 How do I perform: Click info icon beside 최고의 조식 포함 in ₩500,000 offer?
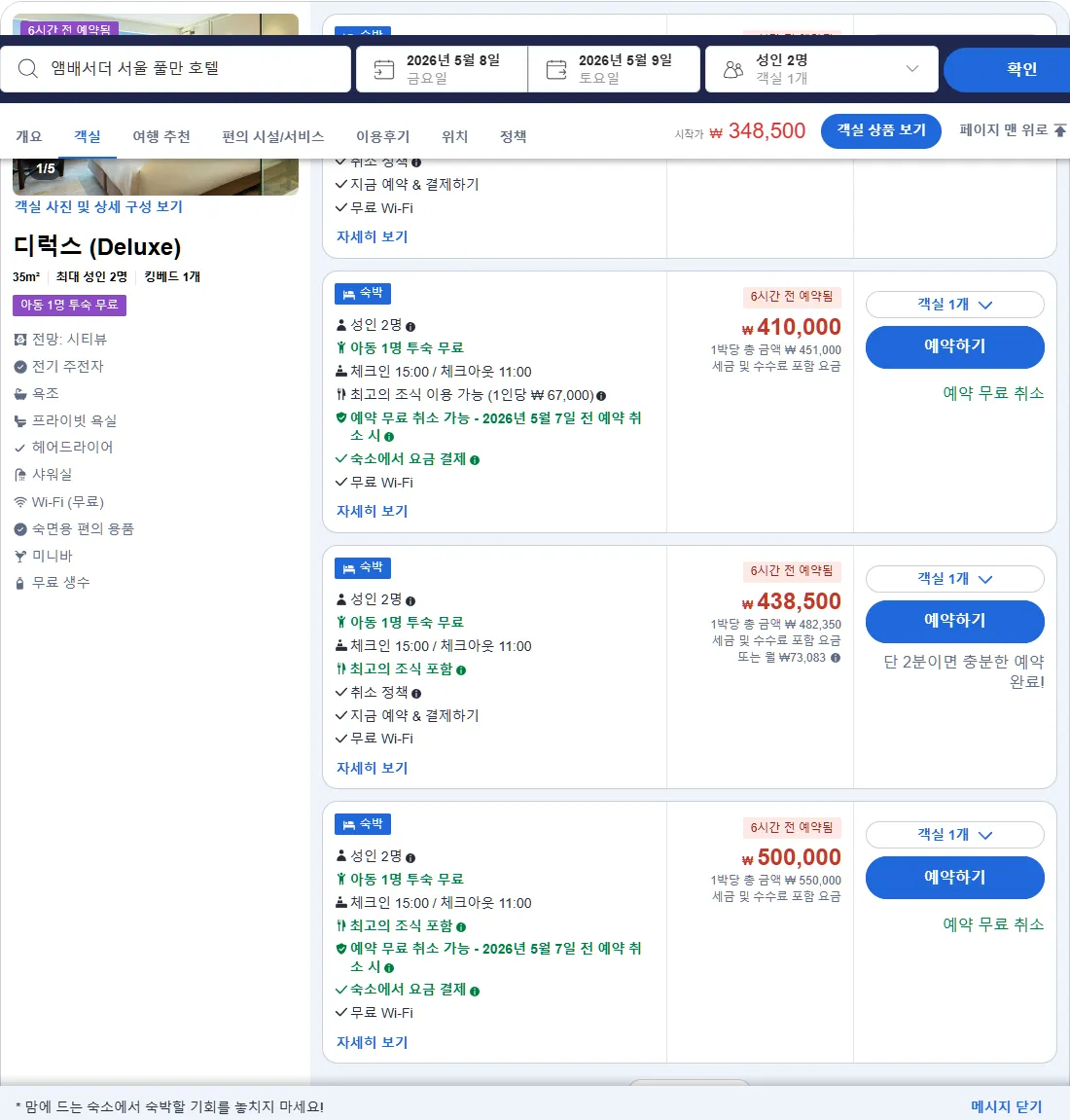(461, 926)
